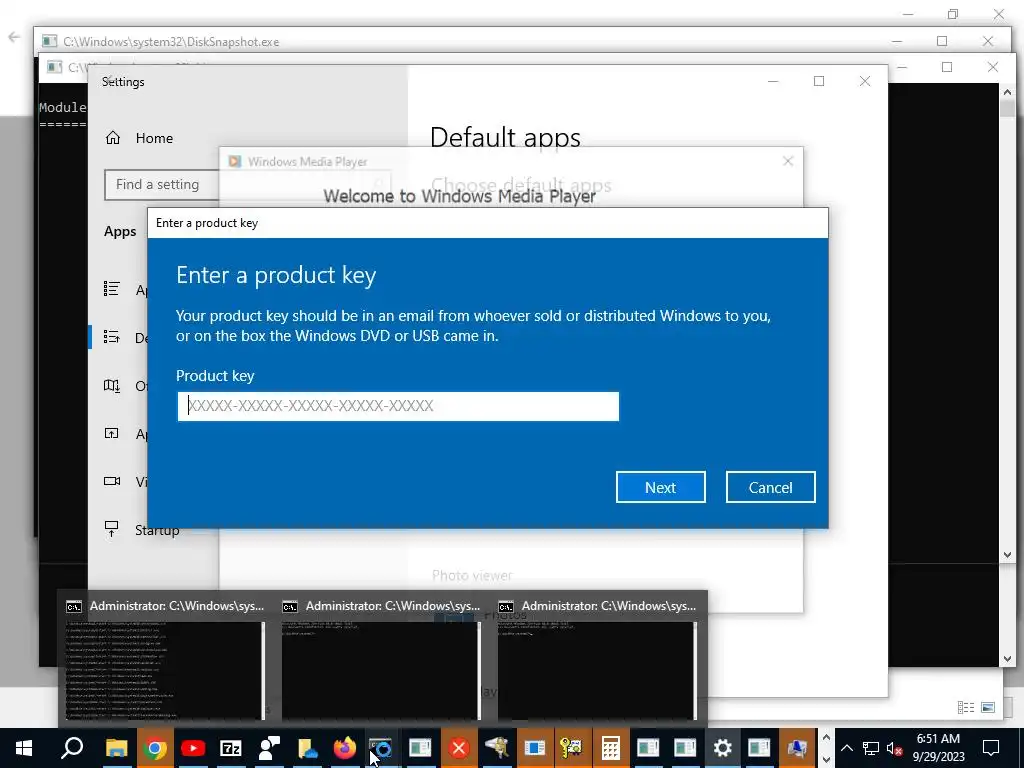Open taskbar Search magnifier

[x=72, y=748]
